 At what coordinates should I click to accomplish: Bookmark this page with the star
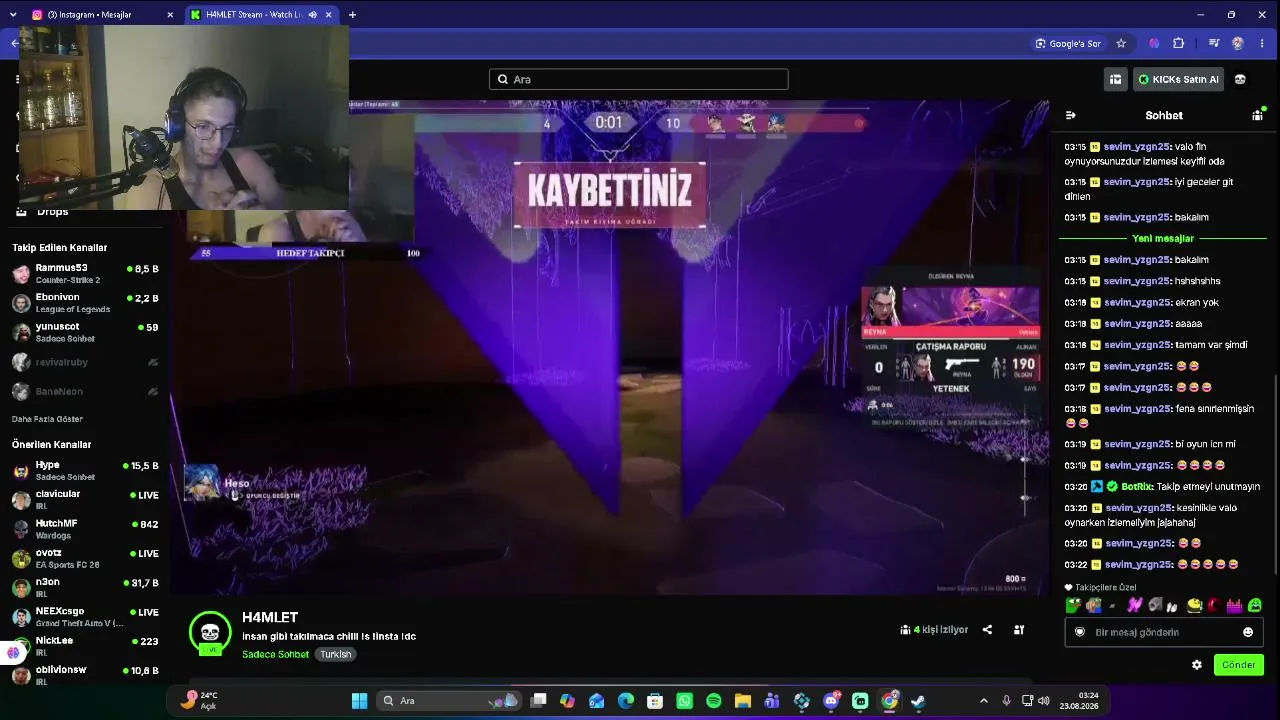pos(1121,43)
